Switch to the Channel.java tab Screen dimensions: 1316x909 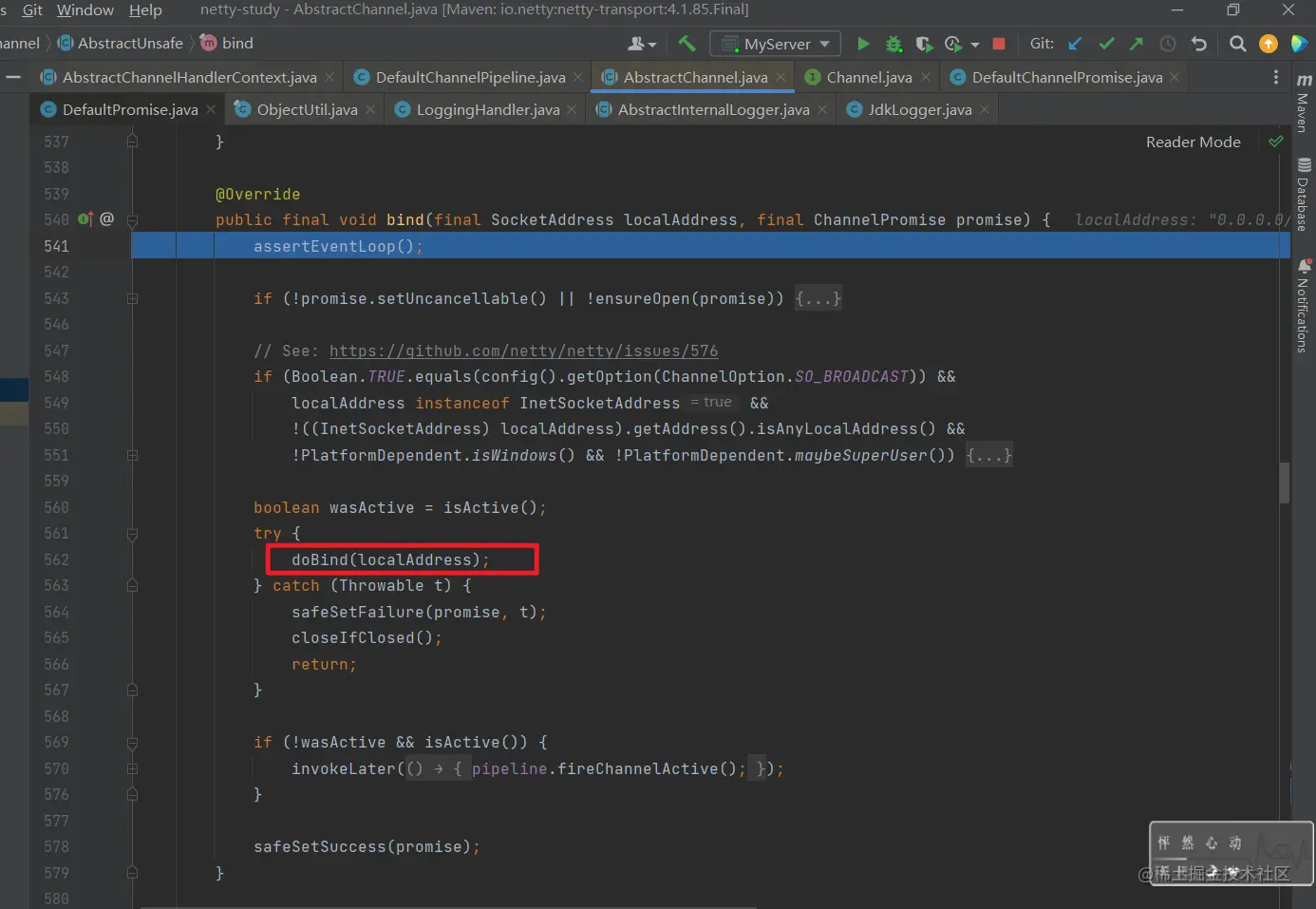click(869, 77)
